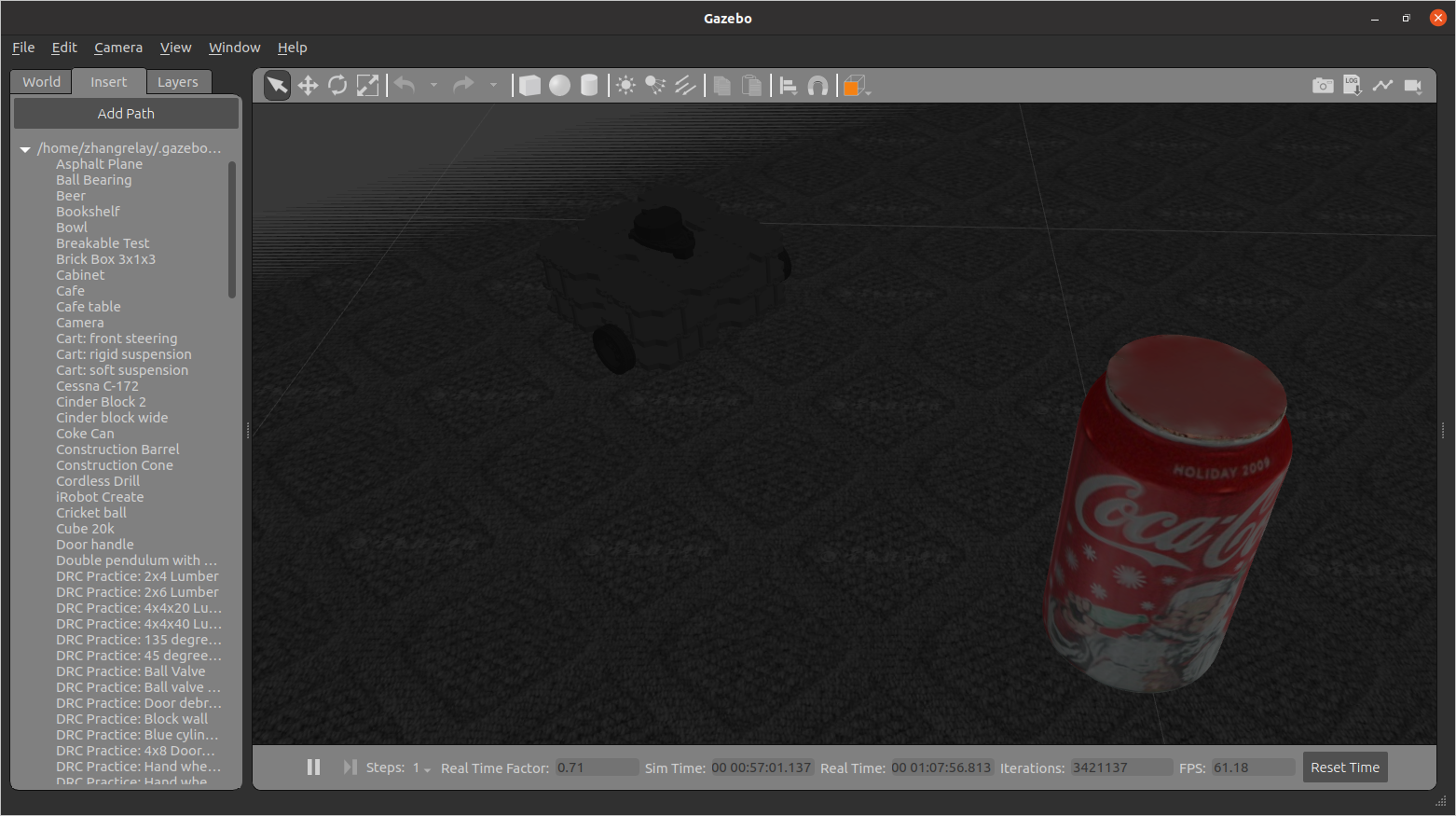The image size is (1456, 816).
Task: Open the Help menu
Action: (x=292, y=48)
